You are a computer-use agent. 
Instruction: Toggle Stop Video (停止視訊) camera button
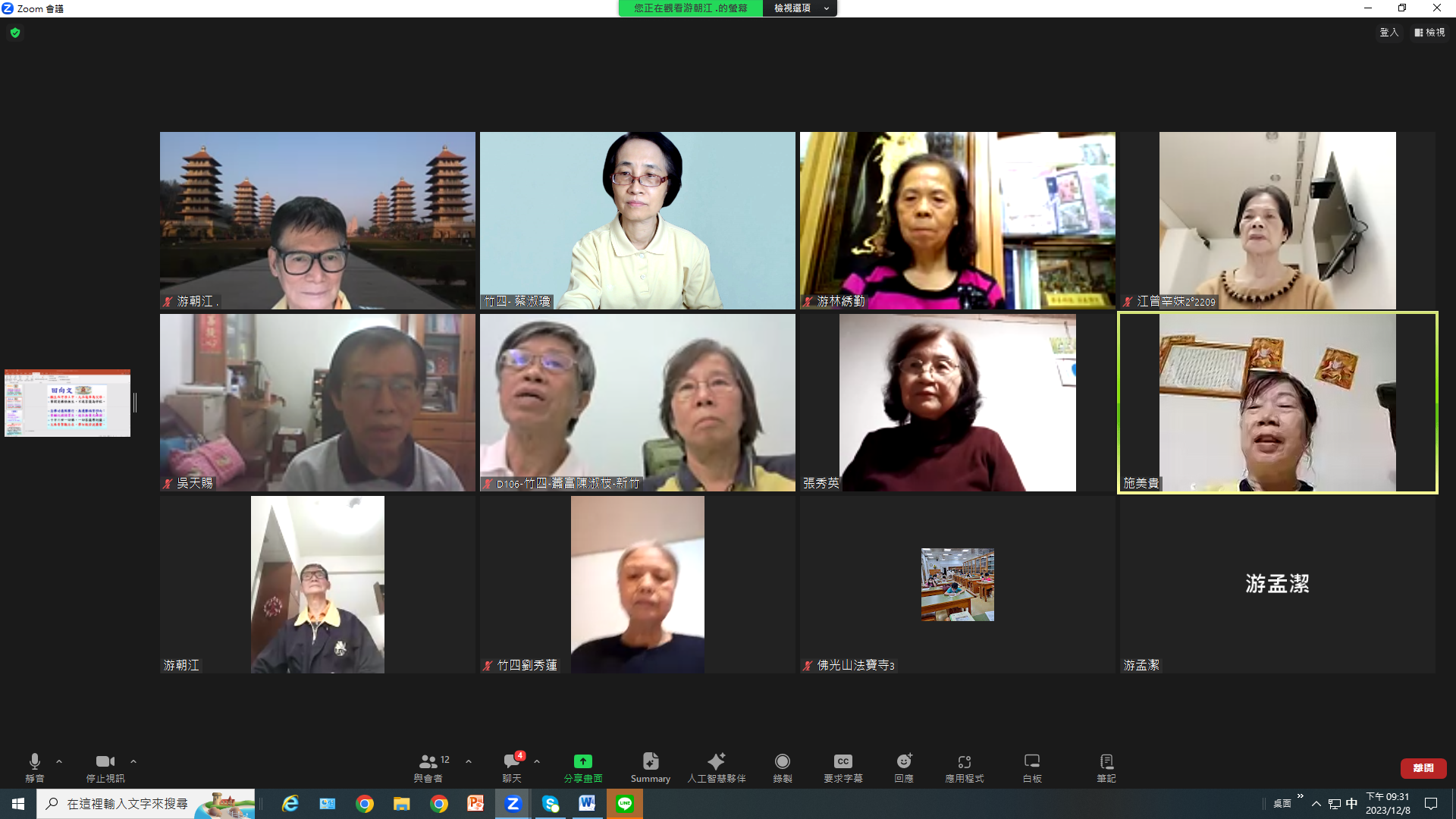[x=105, y=762]
